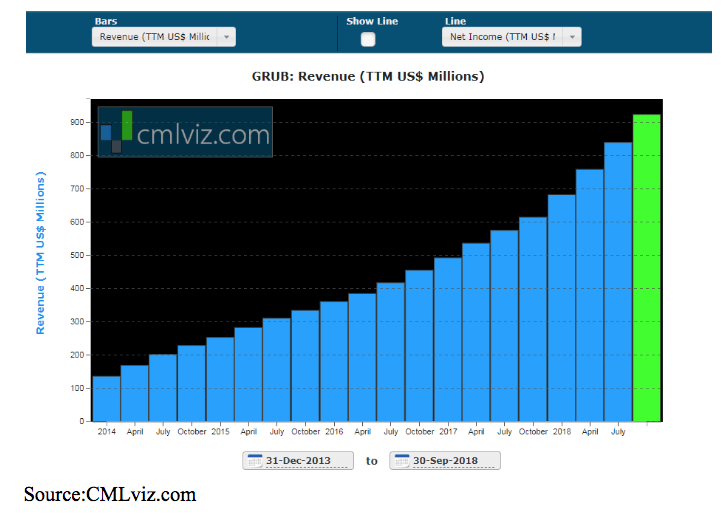Image resolution: width=726 pixels, height=514 pixels.
Task: Click the first blue bar at 2014
Action: pyautogui.click(x=106, y=399)
